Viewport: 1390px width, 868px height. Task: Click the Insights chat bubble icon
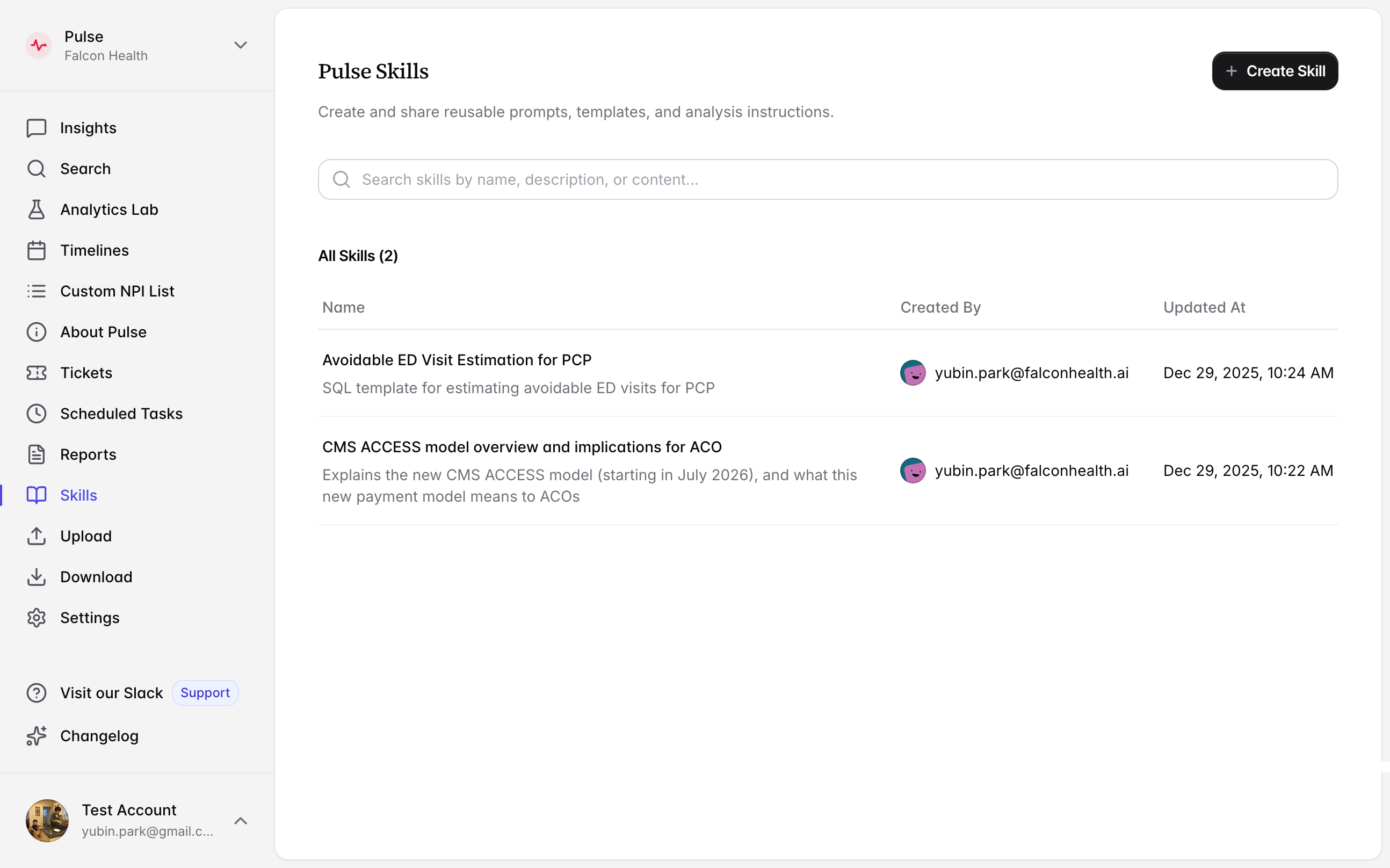(36, 128)
